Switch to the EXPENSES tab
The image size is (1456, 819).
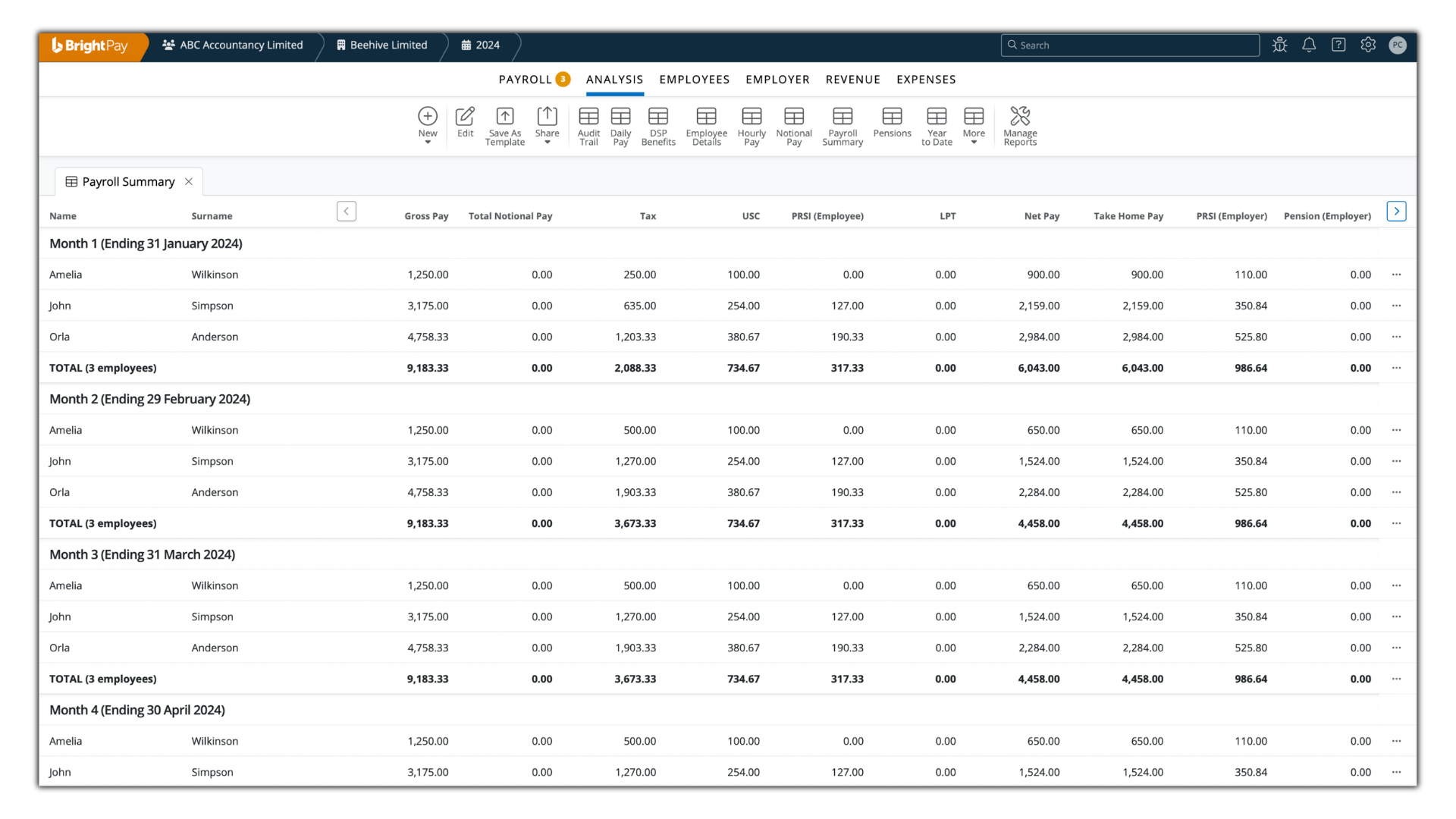[x=926, y=80]
